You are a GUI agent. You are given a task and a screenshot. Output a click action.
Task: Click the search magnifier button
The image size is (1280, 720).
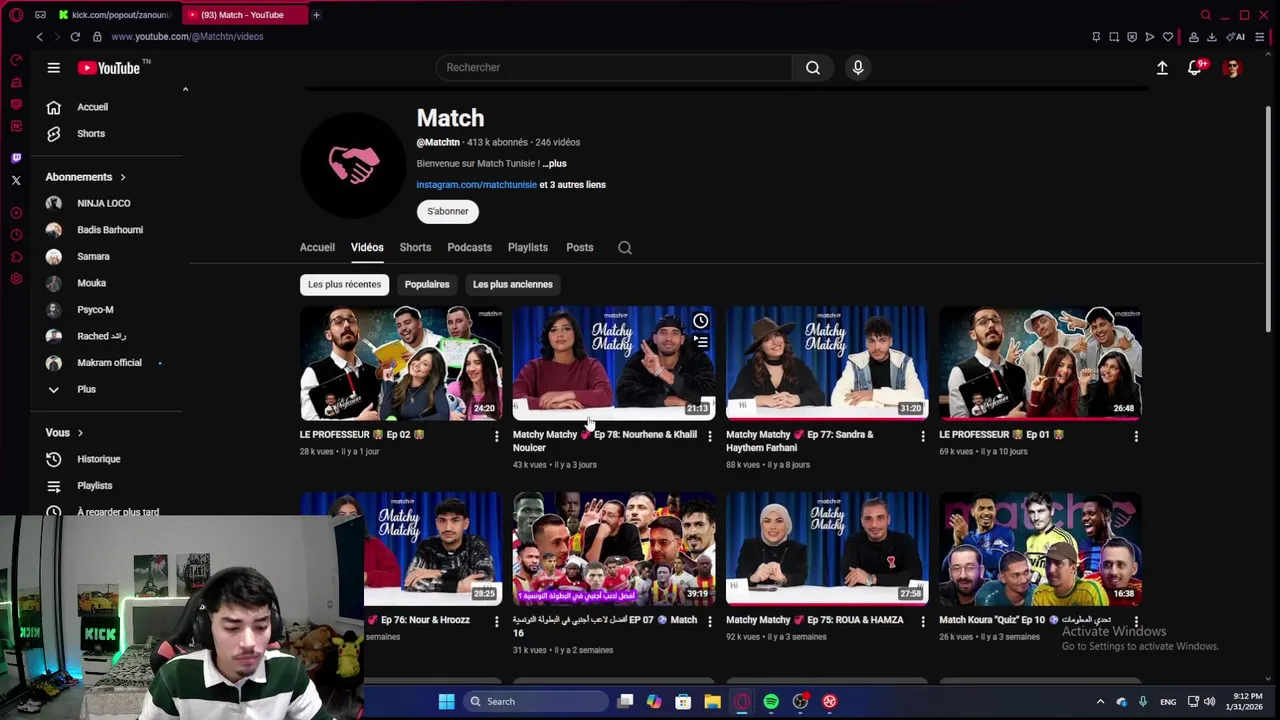pos(813,68)
